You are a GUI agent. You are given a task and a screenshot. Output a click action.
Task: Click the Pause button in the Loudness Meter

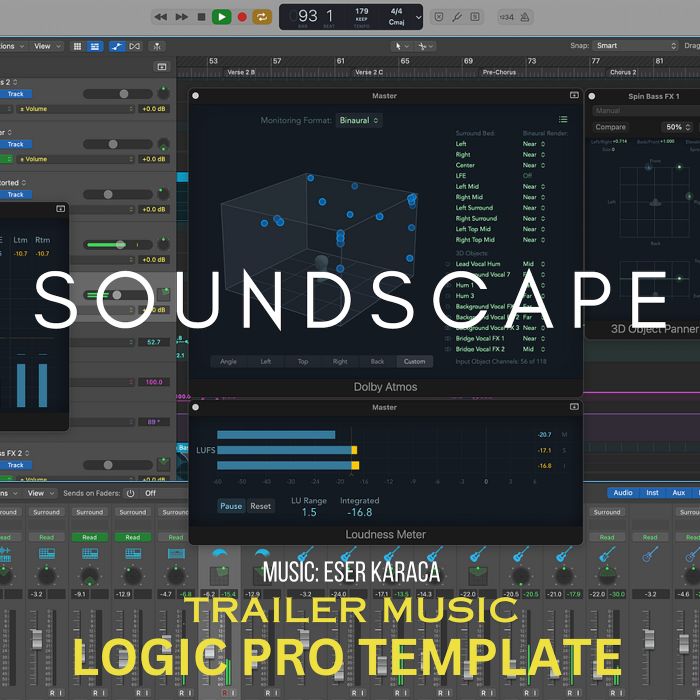231,506
